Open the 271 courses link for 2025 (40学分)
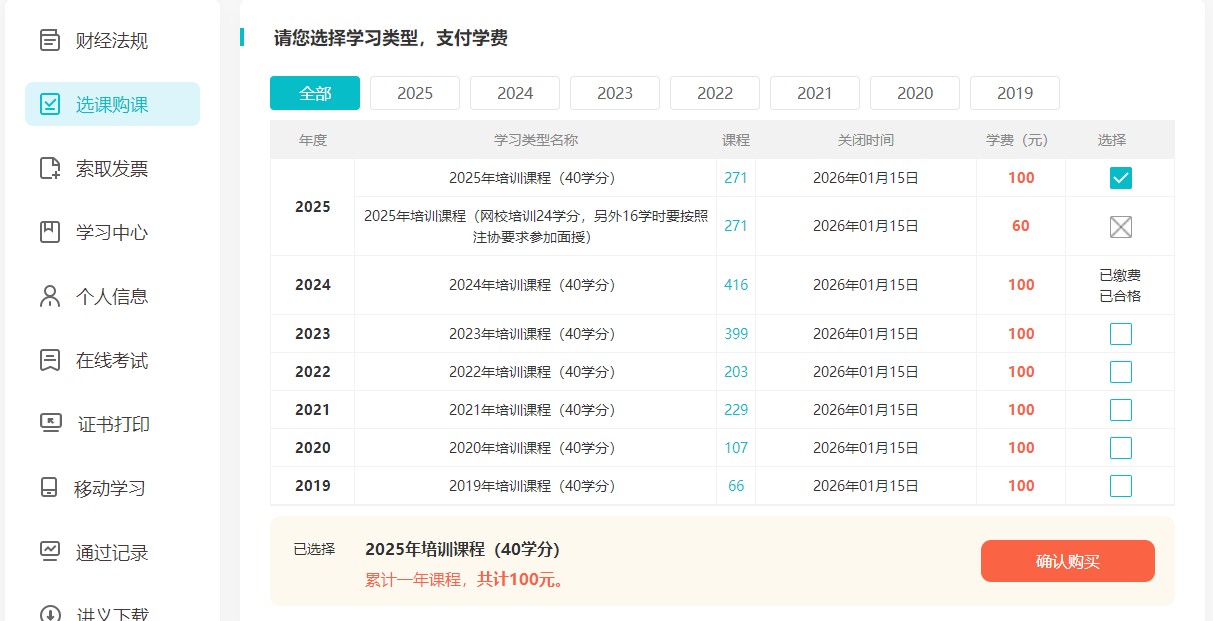1213x621 pixels. click(736, 178)
